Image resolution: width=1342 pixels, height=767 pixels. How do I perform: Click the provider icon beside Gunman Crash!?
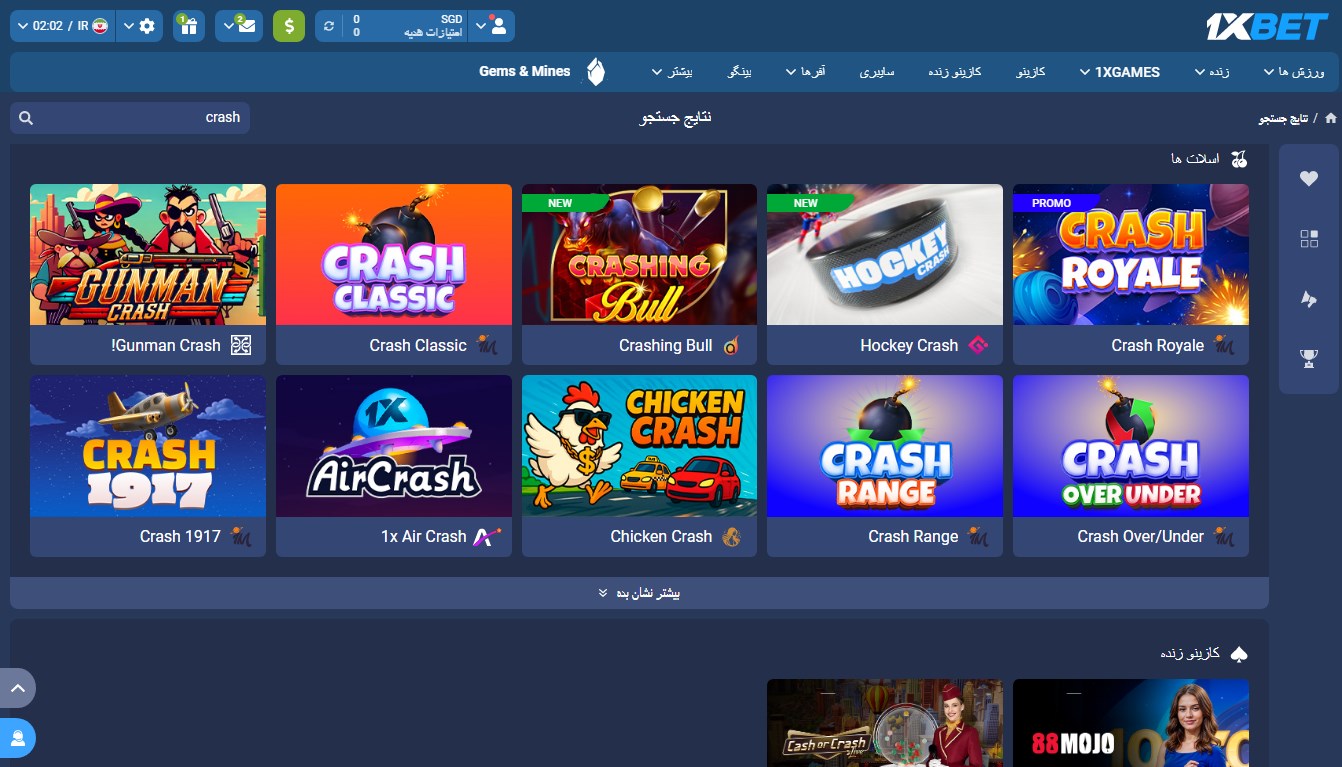[240, 345]
